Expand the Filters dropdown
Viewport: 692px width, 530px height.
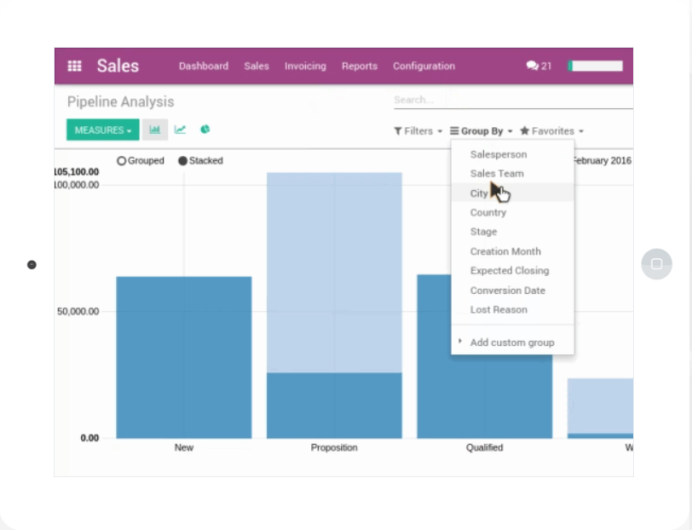tap(418, 131)
